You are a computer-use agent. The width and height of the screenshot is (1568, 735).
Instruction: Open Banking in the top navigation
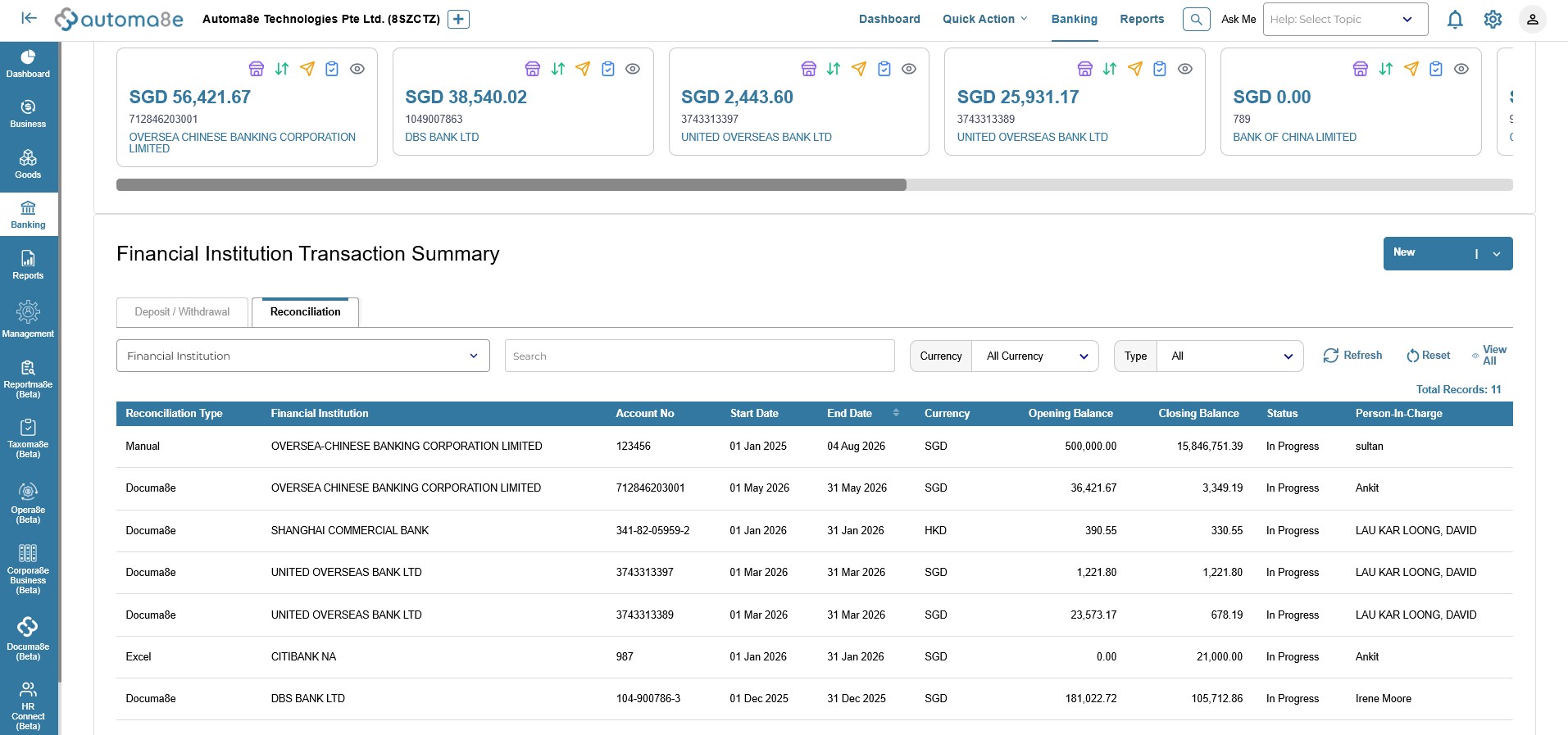click(1075, 19)
